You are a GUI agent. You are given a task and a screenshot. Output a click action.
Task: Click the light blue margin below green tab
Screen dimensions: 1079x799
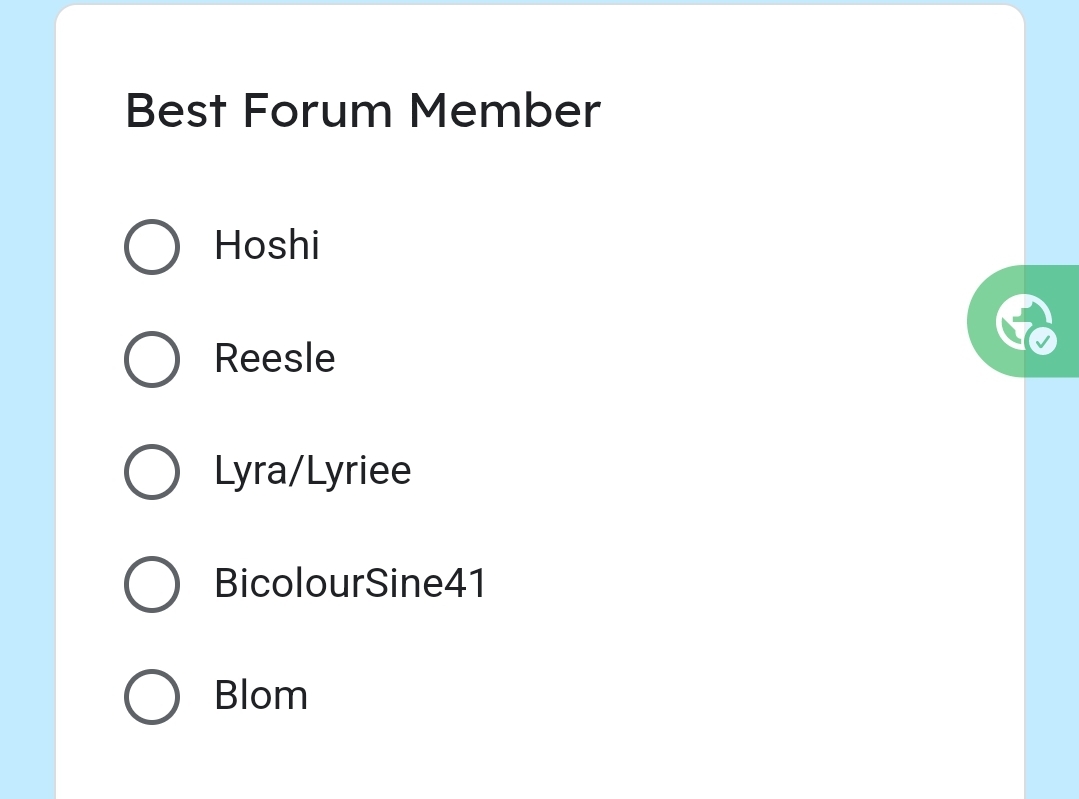(x=1051, y=585)
